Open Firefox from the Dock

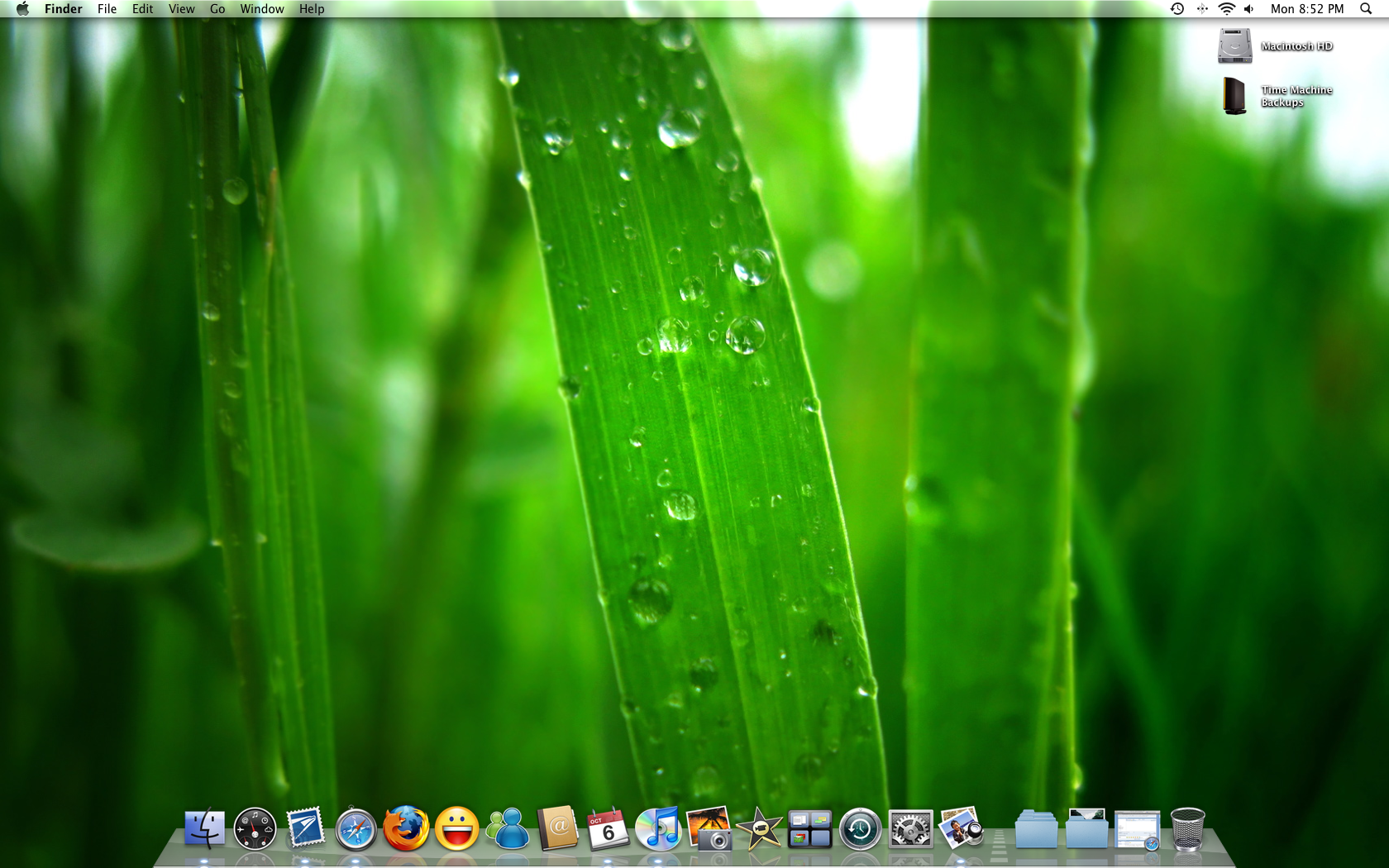point(406,828)
